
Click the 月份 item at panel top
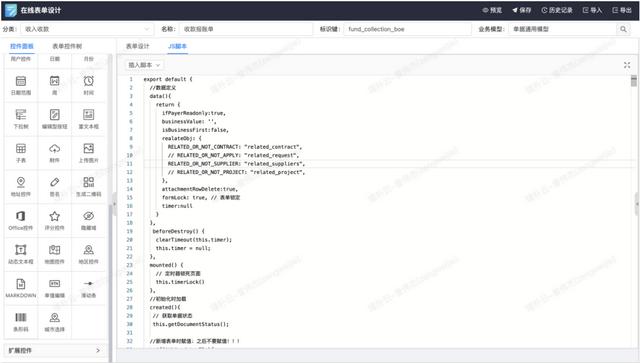coord(89,59)
